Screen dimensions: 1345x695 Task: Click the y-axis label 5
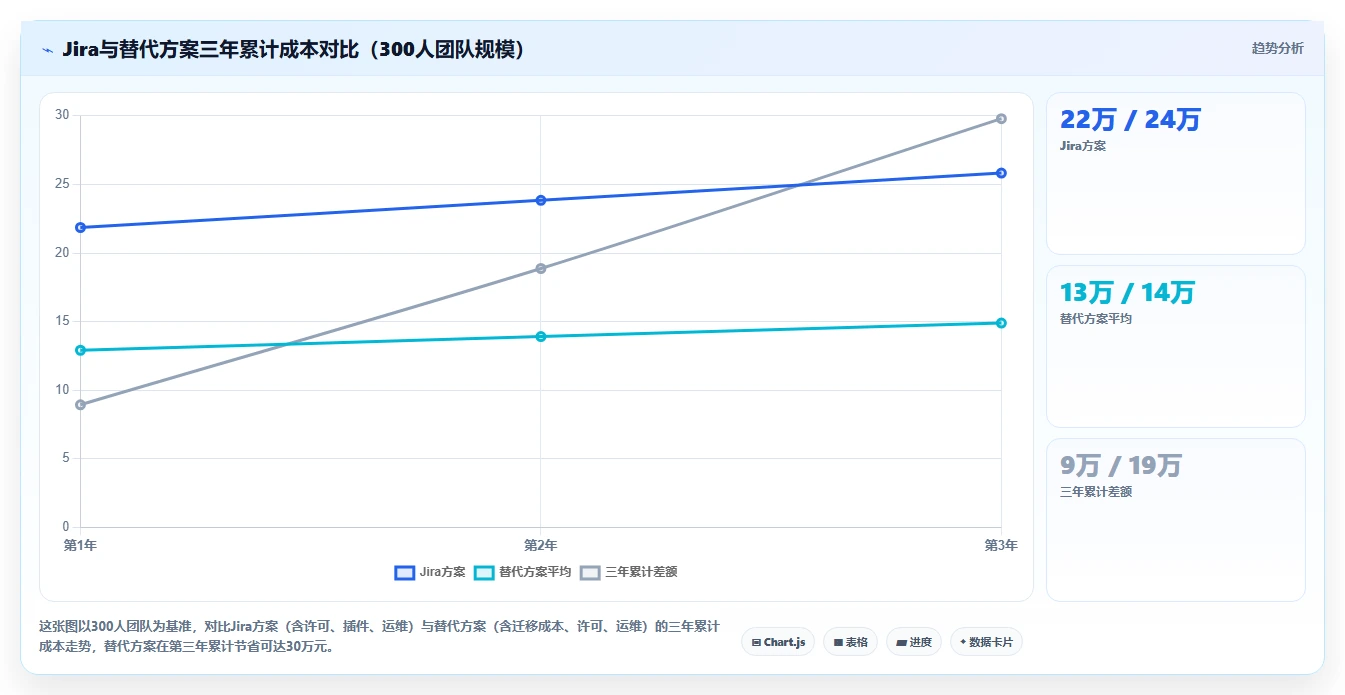[66, 458]
